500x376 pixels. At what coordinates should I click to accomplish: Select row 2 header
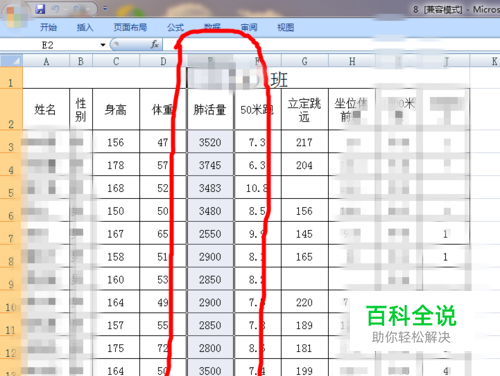pyautogui.click(x=11, y=109)
